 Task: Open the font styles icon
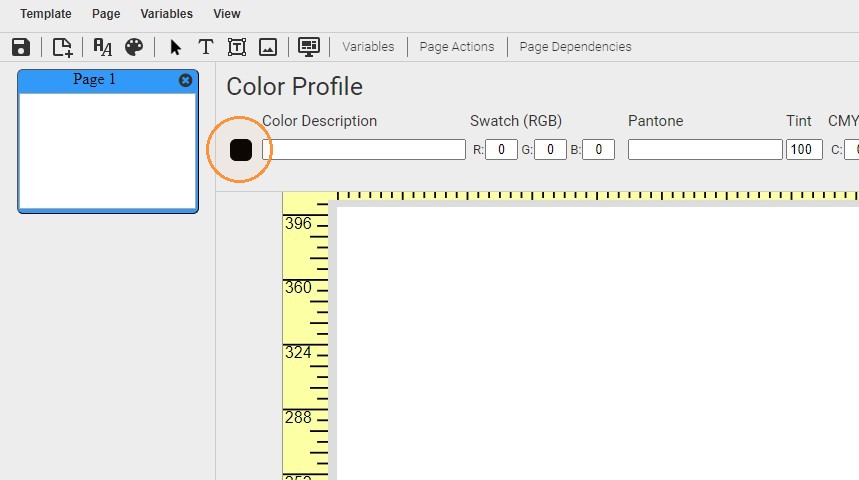[x=102, y=47]
